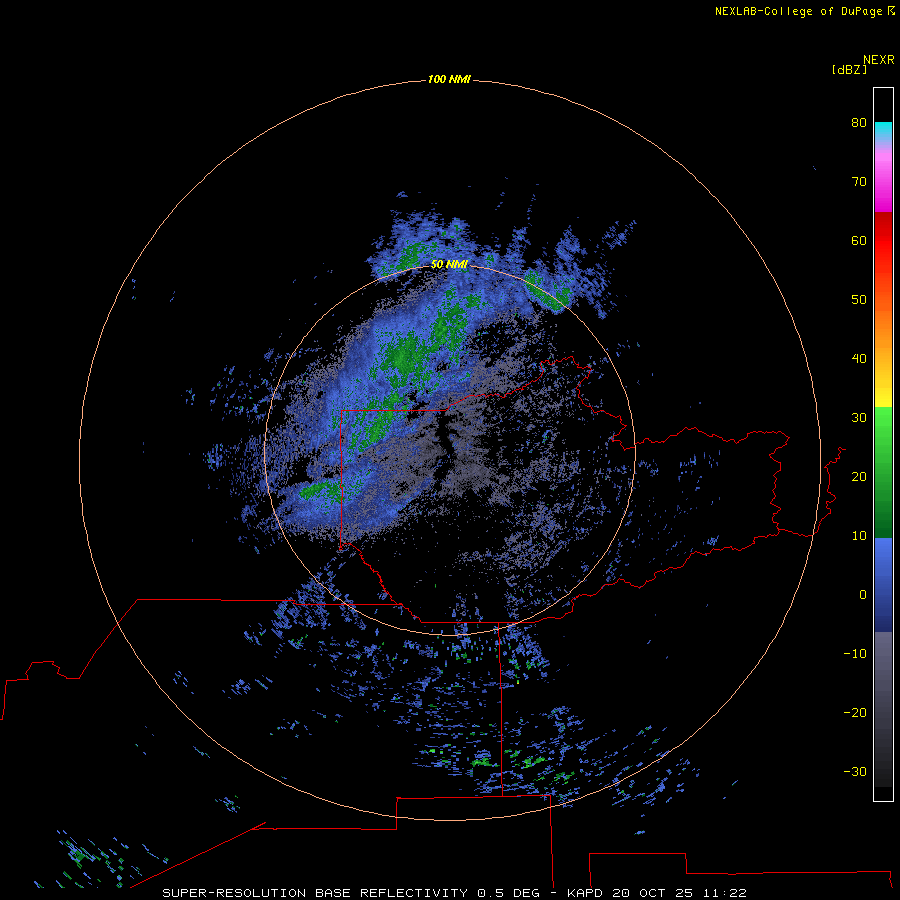Click the 0 dBZ scale value
Image resolution: width=900 pixels, height=900 pixels.
click(863, 595)
